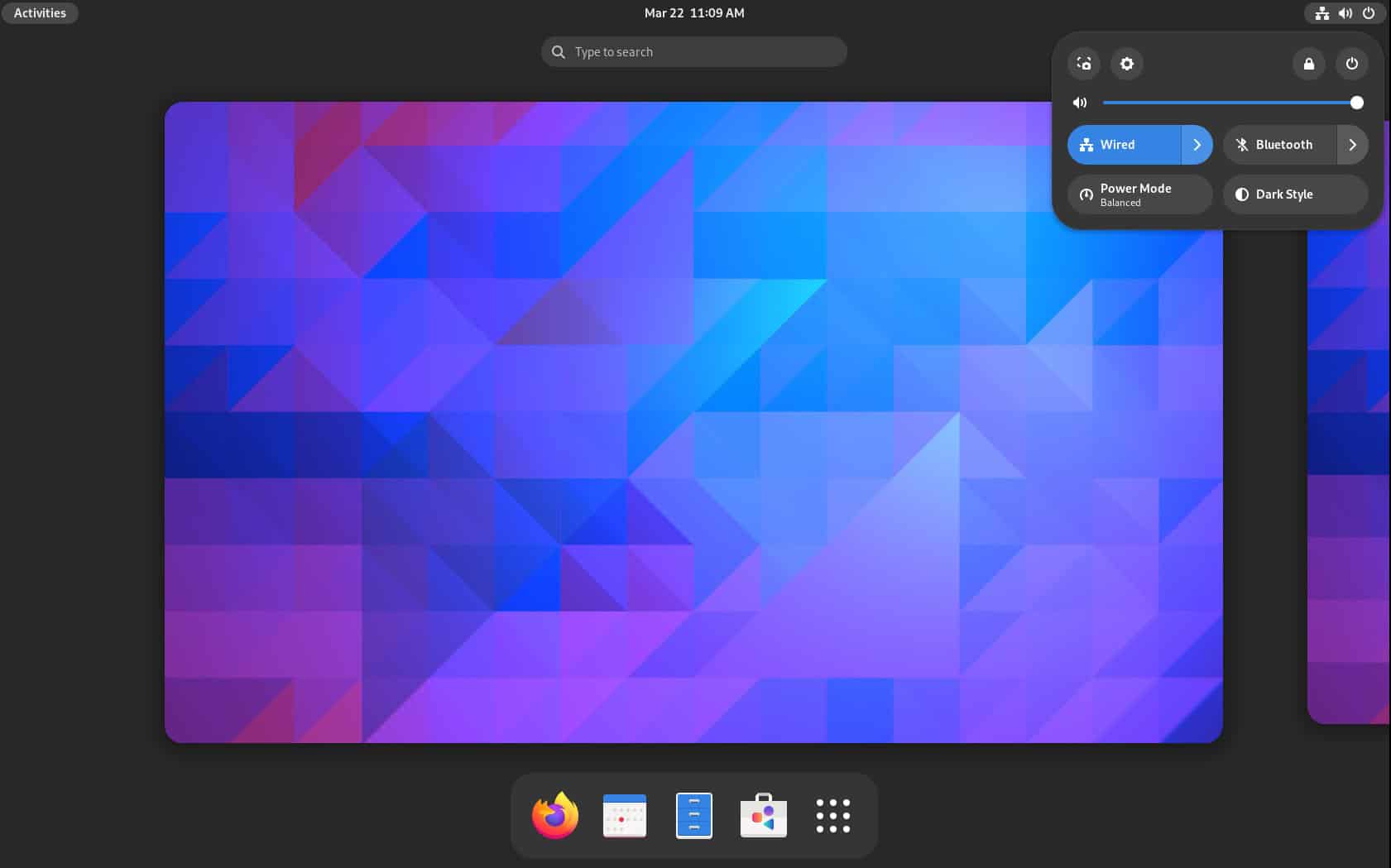The height and width of the screenshot is (868, 1391).
Task: Open Settings with the gear icon
Action: (1126, 64)
